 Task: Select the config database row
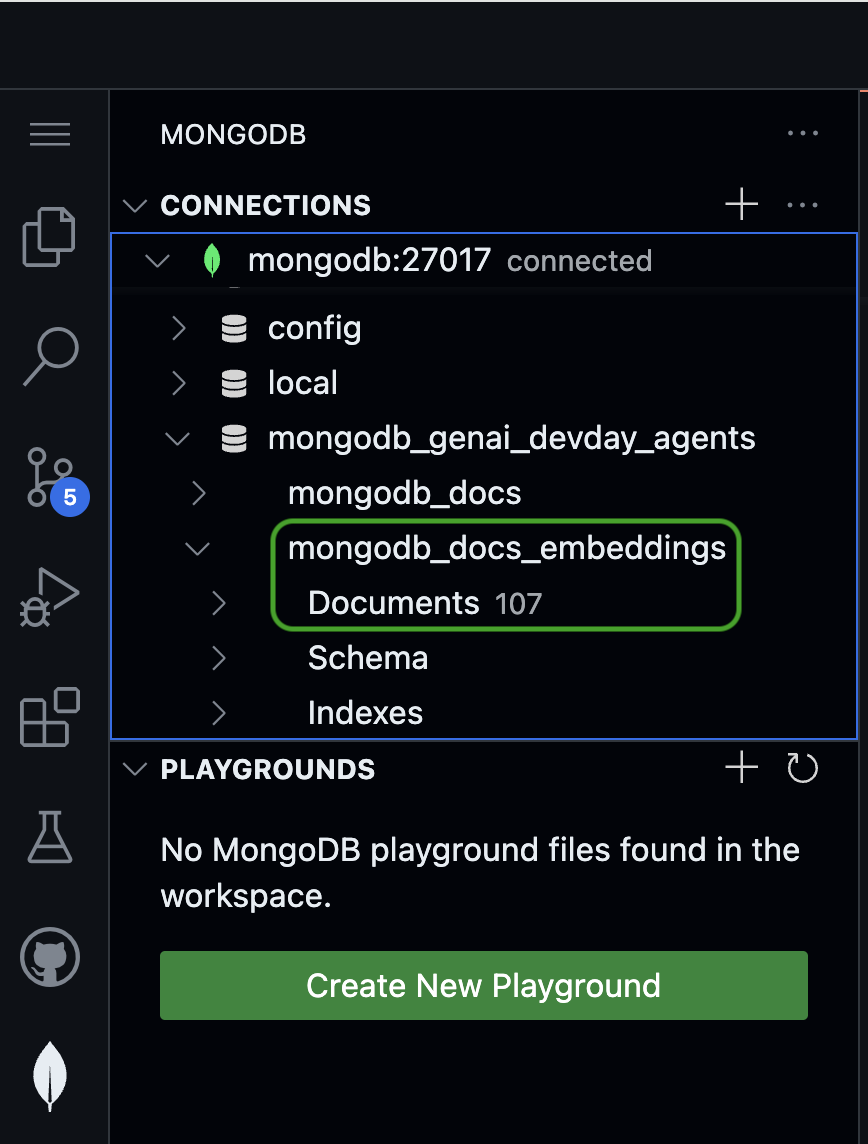(484, 328)
